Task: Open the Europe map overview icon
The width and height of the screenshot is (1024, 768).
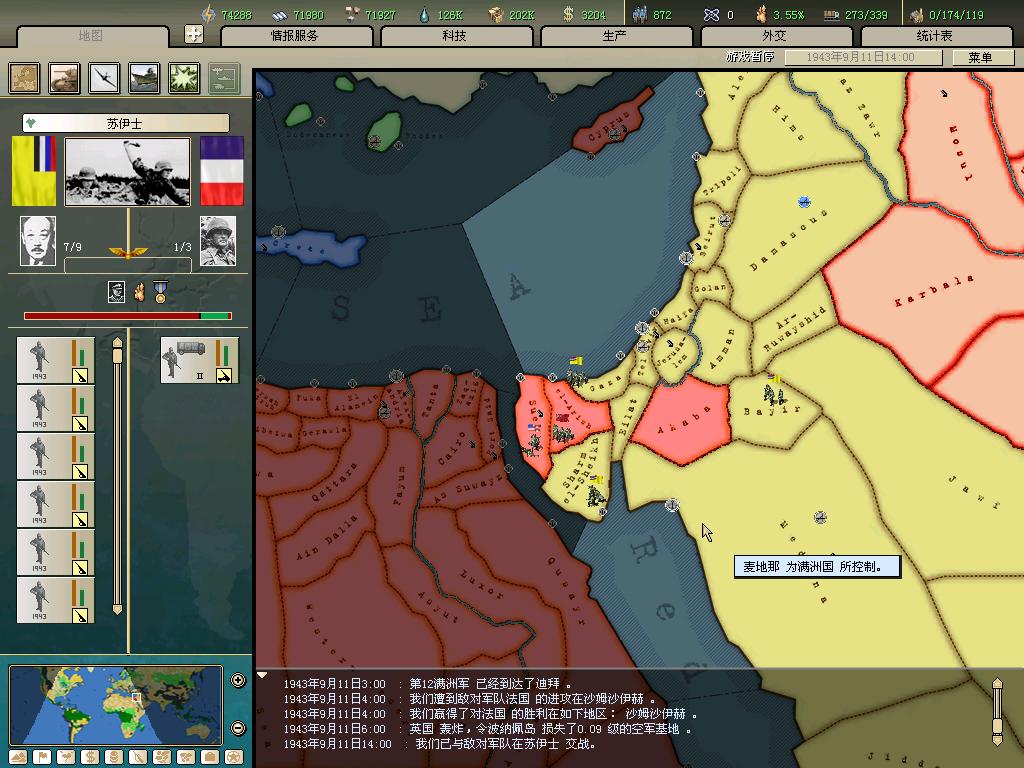Action: [24, 78]
